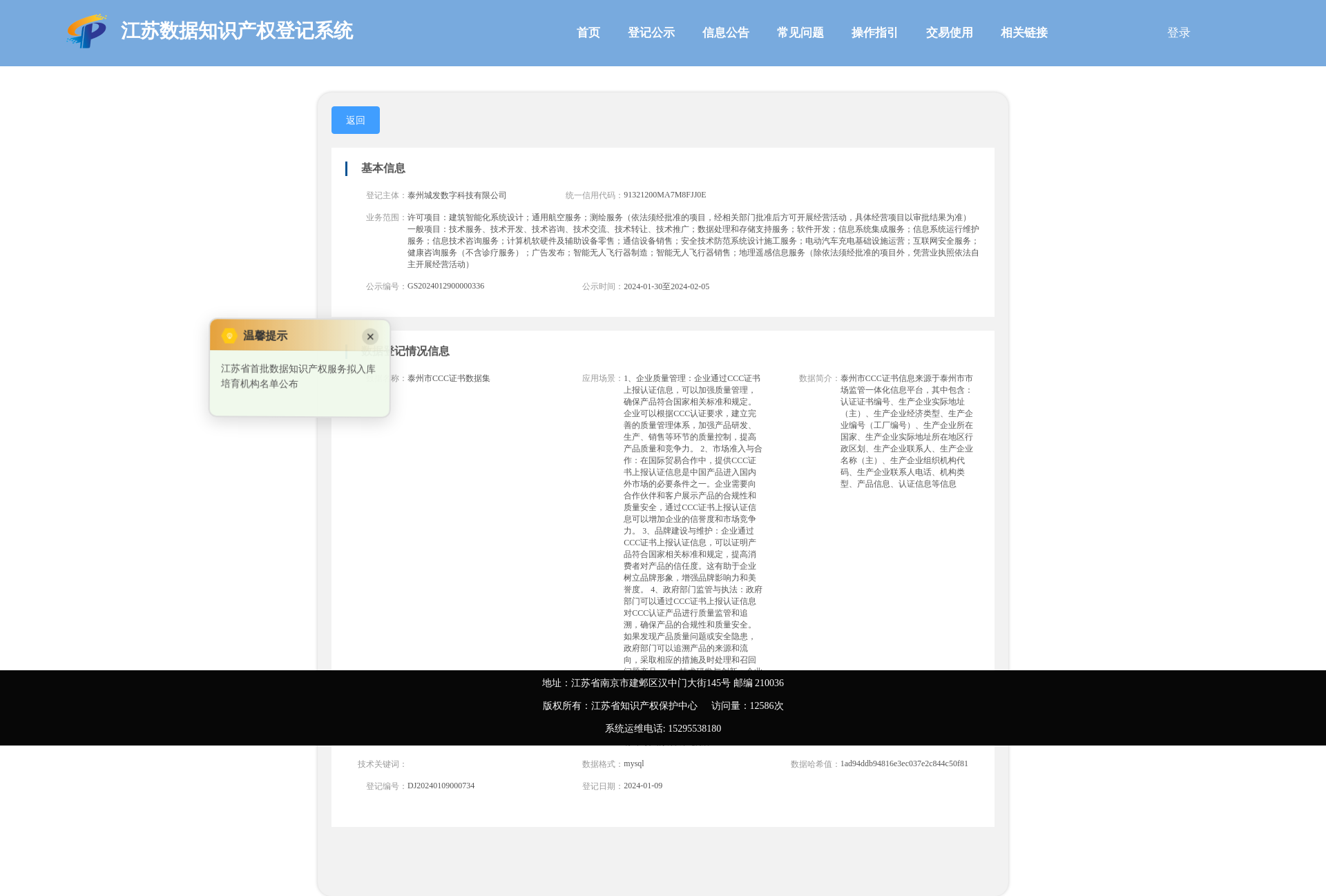Click the 基本信息 section heading
The height and width of the screenshot is (896, 1326).
coord(383,168)
